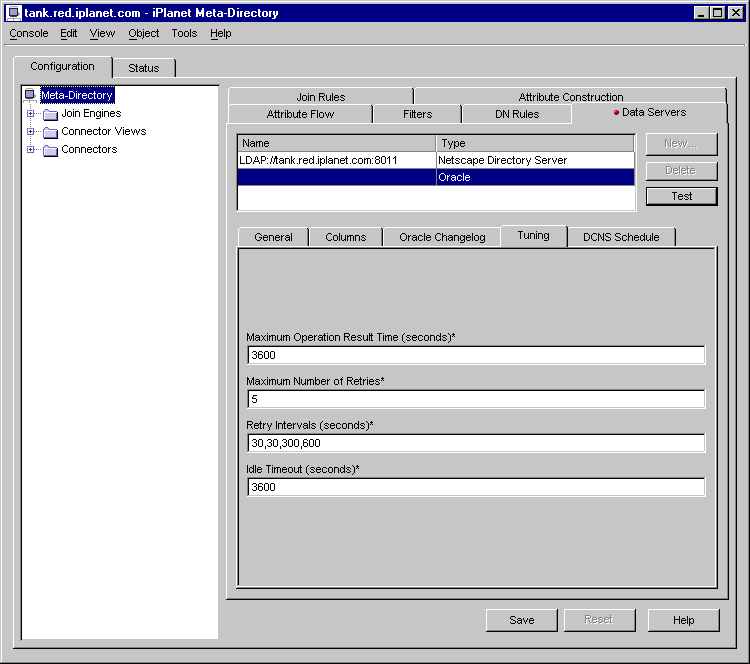
Task: Expand the Connectors tree node
Action: coord(31,149)
